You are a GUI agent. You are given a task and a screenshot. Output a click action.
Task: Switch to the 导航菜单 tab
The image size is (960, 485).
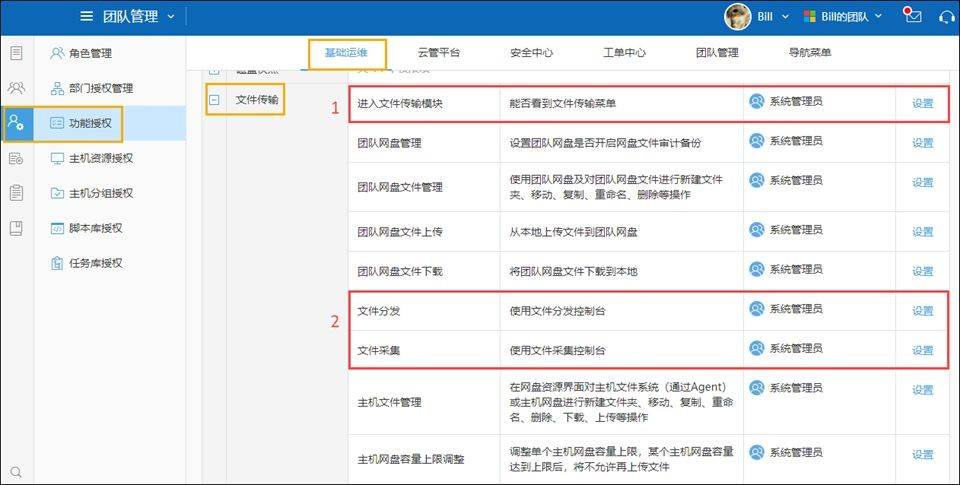coord(810,53)
